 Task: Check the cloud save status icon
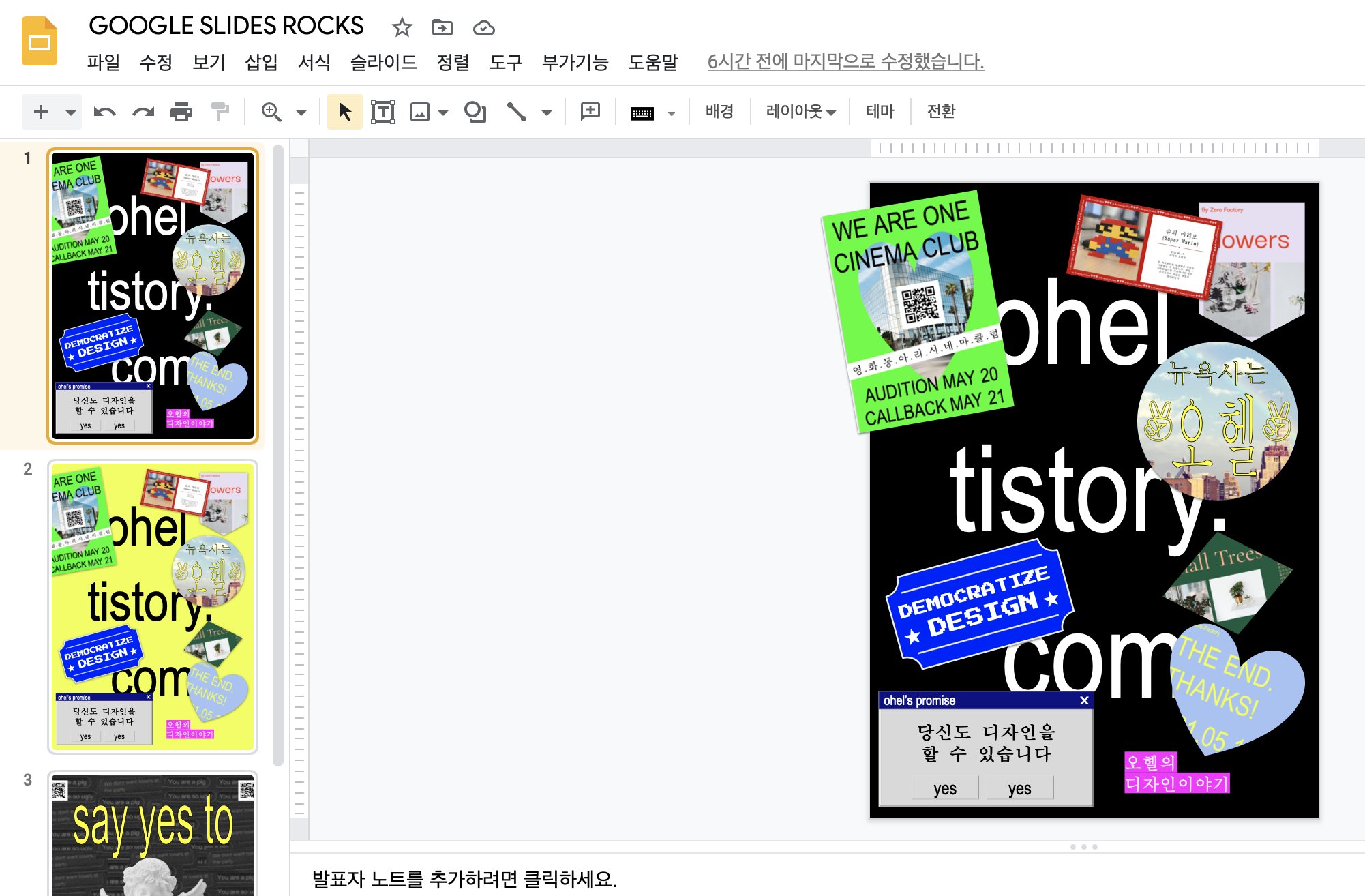coord(483,28)
